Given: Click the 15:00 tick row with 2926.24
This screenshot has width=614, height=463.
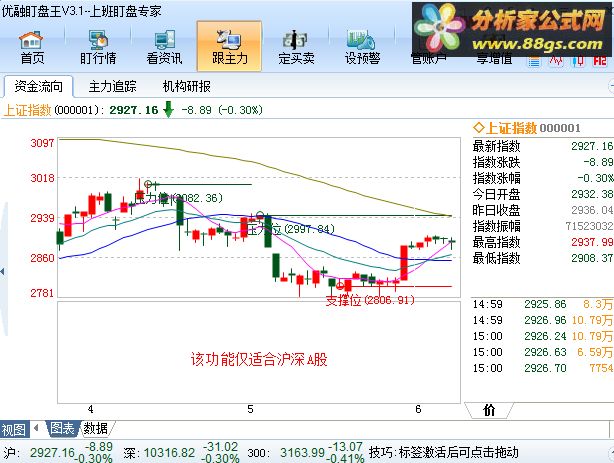Looking at the screenshot, I should pyautogui.click(x=543, y=336).
